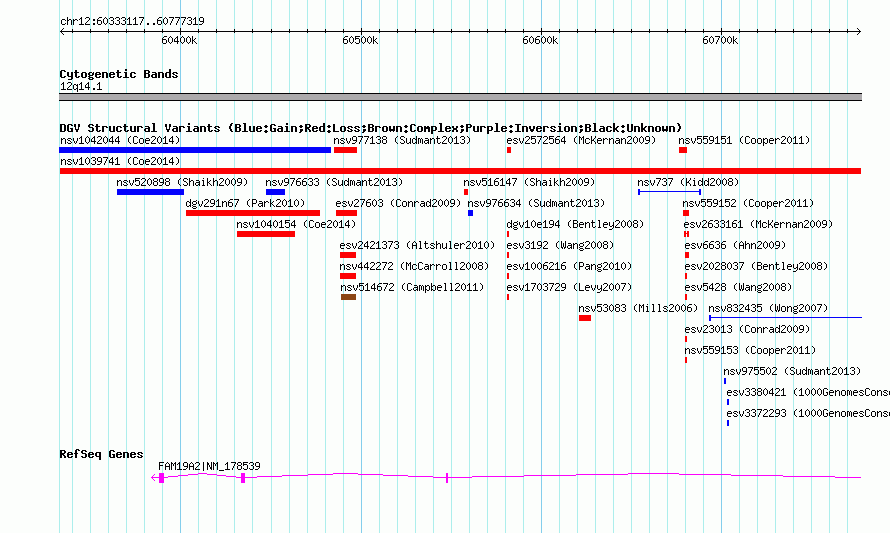The height and width of the screenshot is (533, 890).
Task: Click the DGV Structural Variants track title
Action: [x=371, y=128]
